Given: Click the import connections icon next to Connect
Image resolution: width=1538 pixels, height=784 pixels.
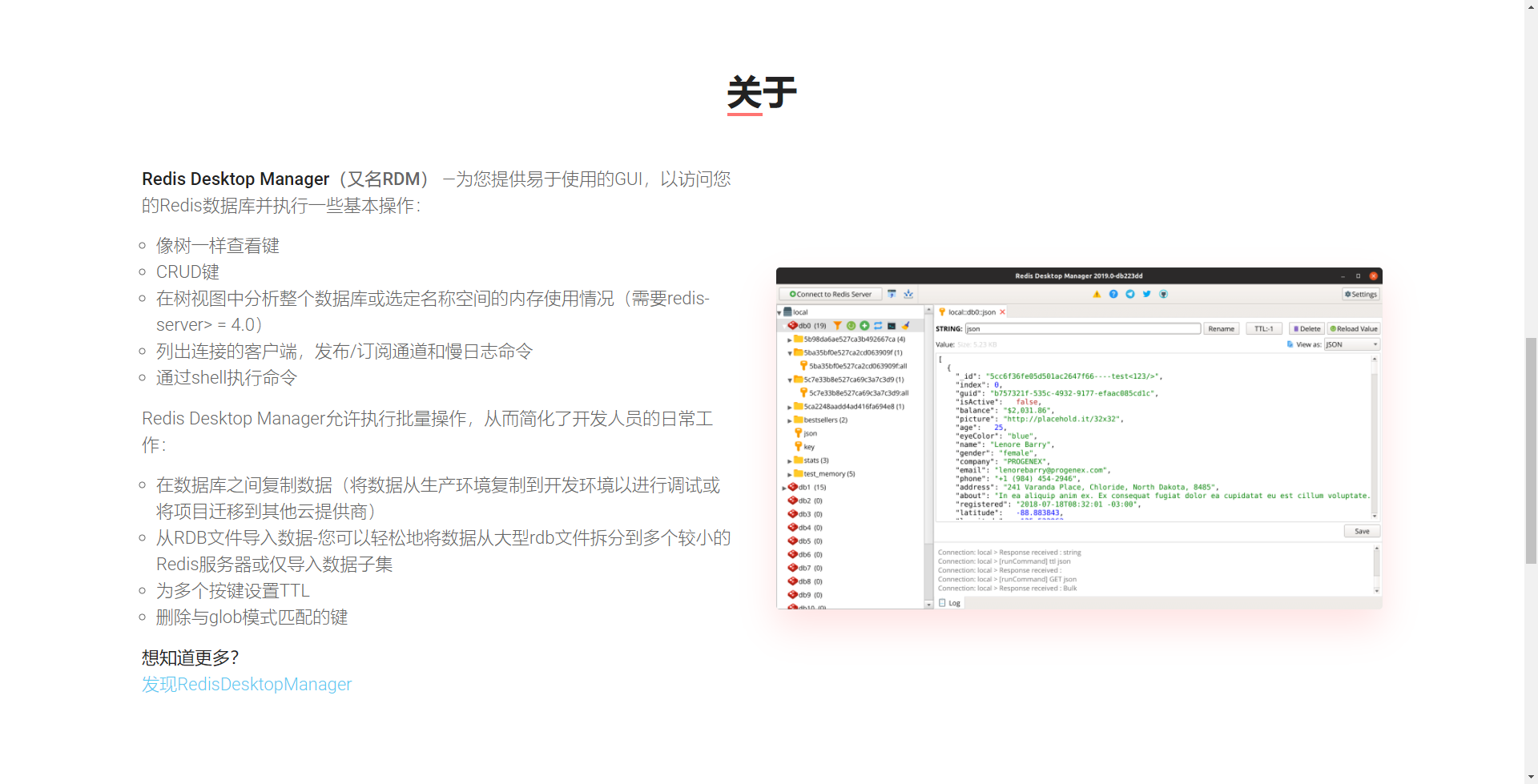Looking at the screenshot, I should click(892, 294).
